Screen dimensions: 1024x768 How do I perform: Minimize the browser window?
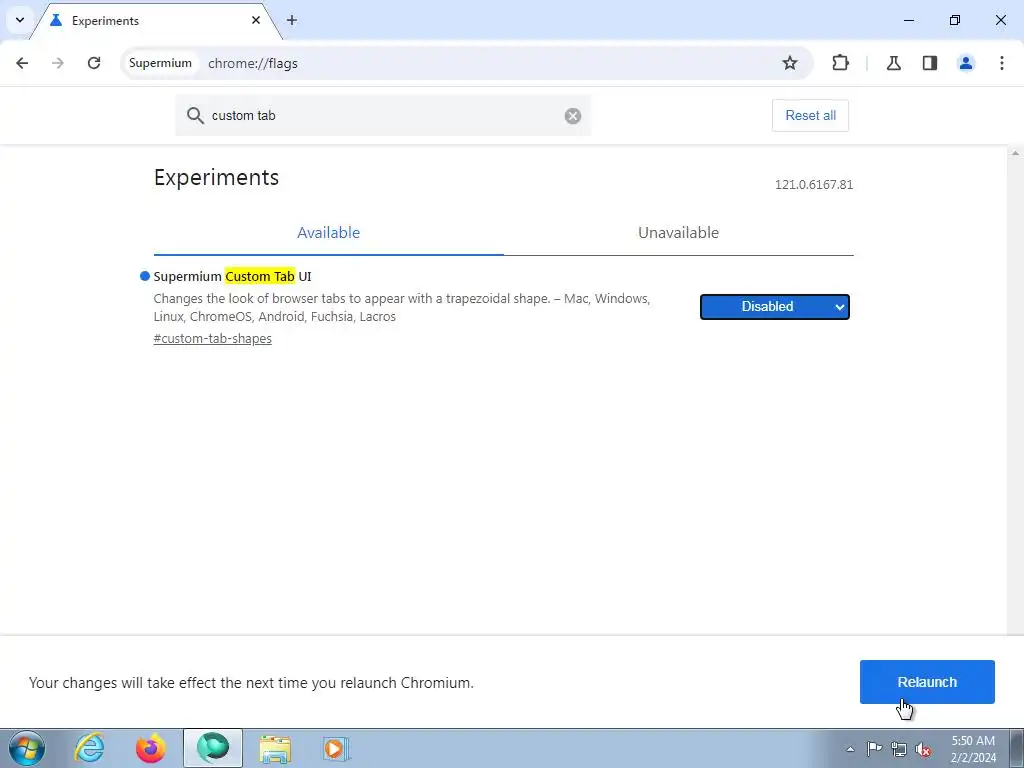908,20
